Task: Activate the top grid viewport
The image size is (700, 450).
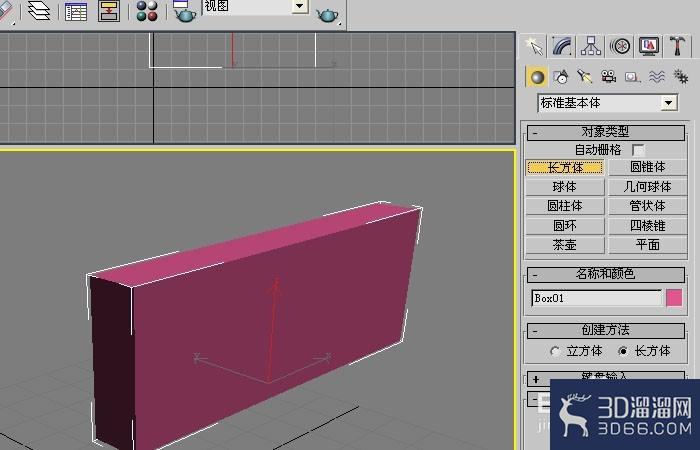Action: tap(258, 88)
